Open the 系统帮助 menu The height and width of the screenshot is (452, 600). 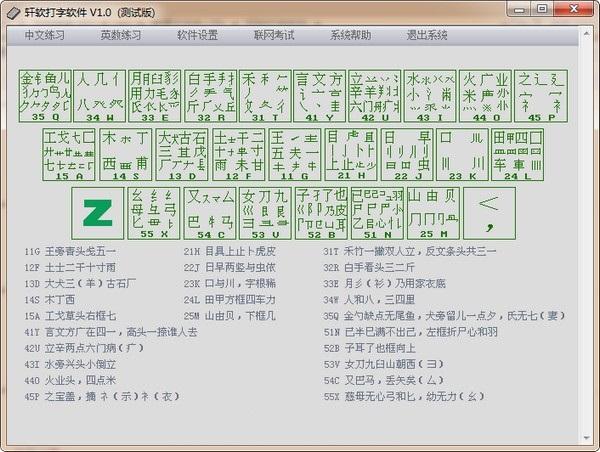tap(351, 35)
